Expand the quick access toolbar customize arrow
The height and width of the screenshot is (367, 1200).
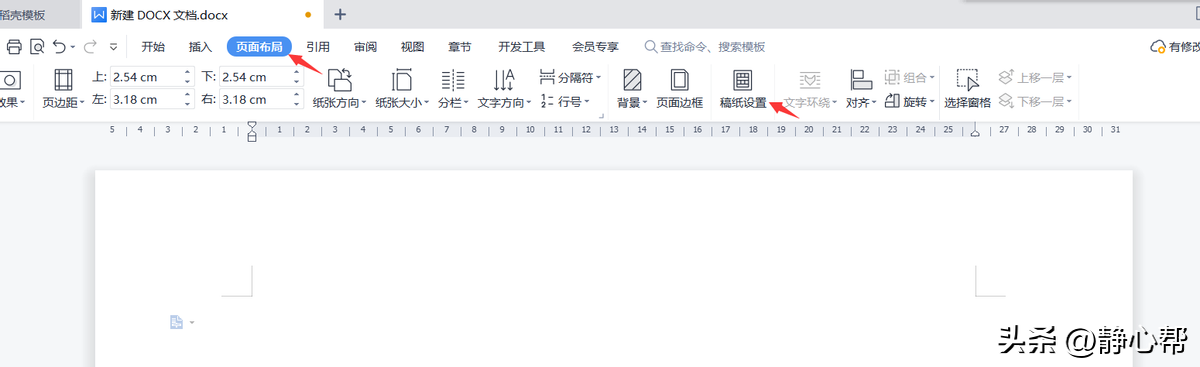pos(113,46)
